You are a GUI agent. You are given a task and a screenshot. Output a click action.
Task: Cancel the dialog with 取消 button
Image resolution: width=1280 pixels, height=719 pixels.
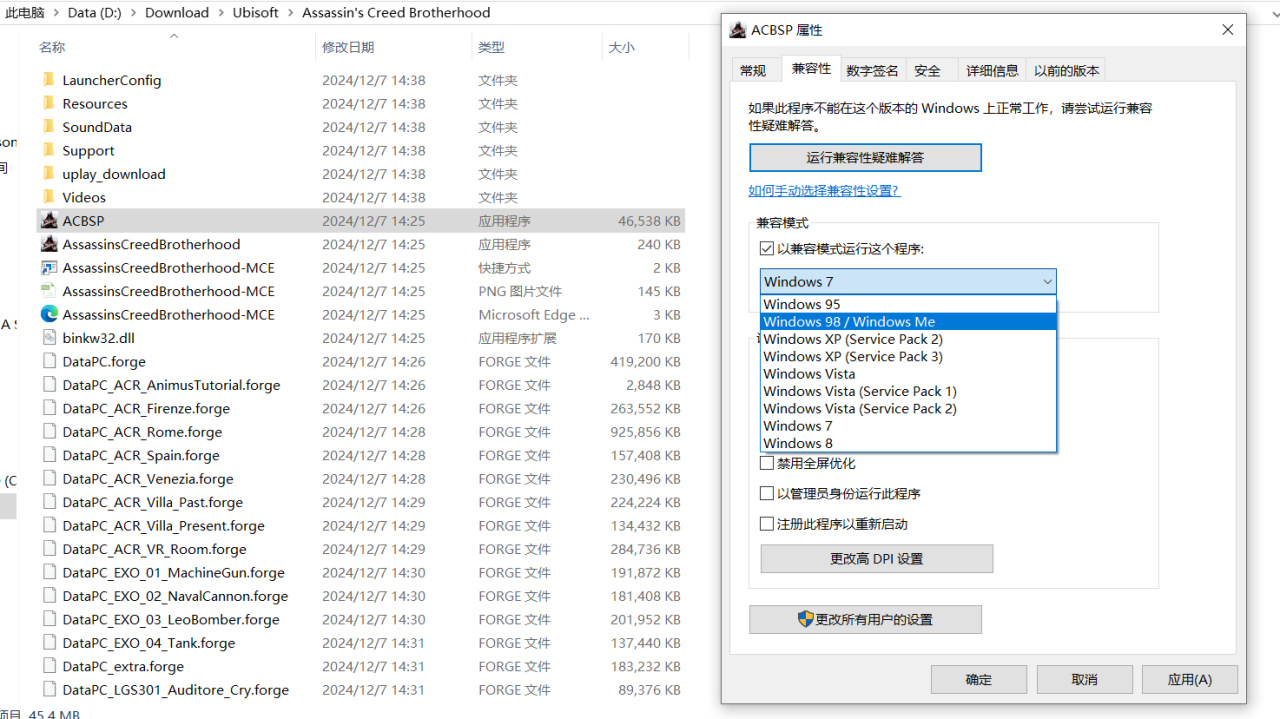(1084, 679)
